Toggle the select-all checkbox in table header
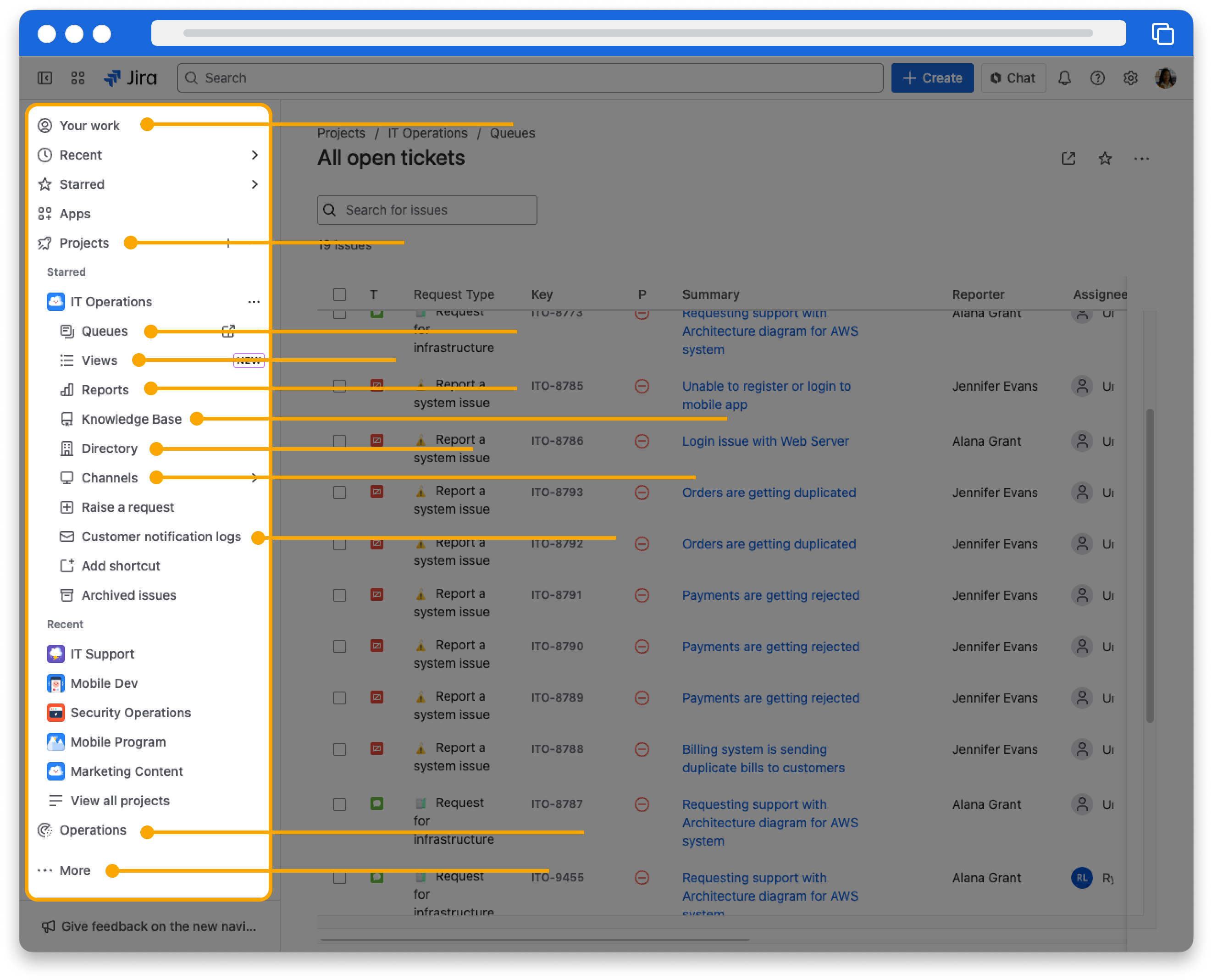The height and width of the screenshot is (980, 1212). (339, 294)
